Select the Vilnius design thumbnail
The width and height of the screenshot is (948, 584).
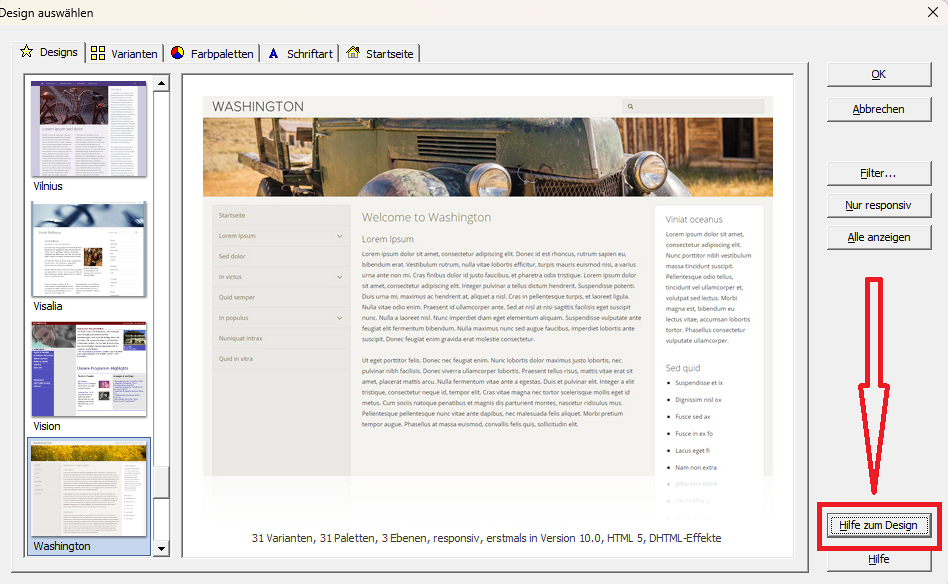pos(89,129)
